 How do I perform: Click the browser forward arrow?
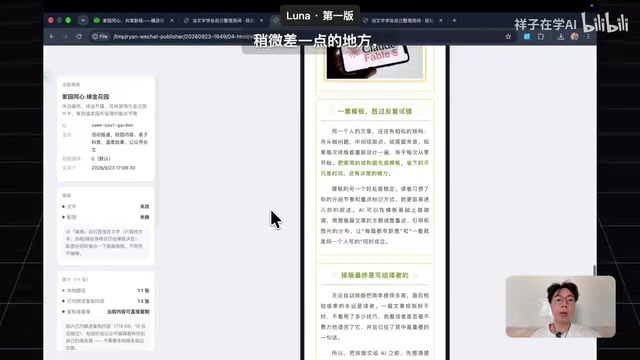coord(65,37)
